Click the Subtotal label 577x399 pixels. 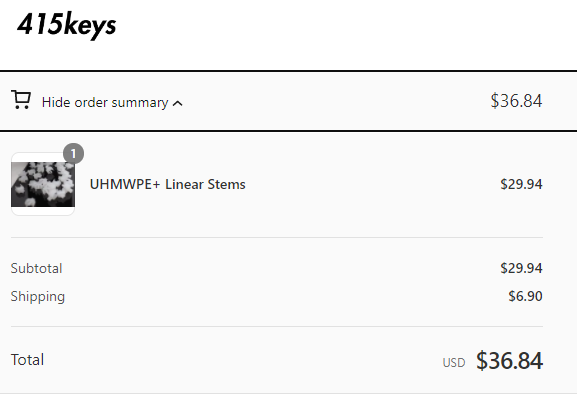[x=36, y=268]
